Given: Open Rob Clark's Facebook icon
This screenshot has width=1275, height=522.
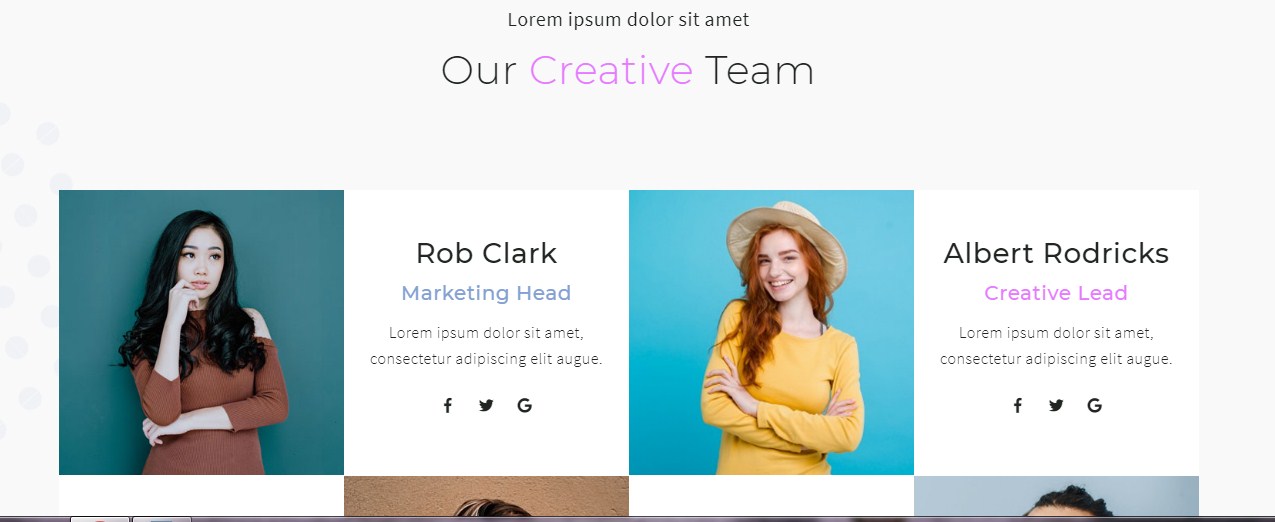Looking at the screenshot, I should pyautogui.click(x=447, y=405).
